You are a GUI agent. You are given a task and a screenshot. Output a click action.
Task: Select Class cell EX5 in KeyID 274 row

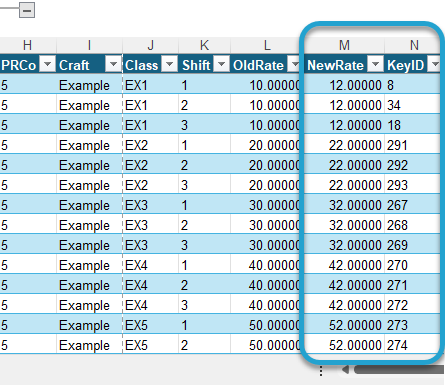click(150, 344)
